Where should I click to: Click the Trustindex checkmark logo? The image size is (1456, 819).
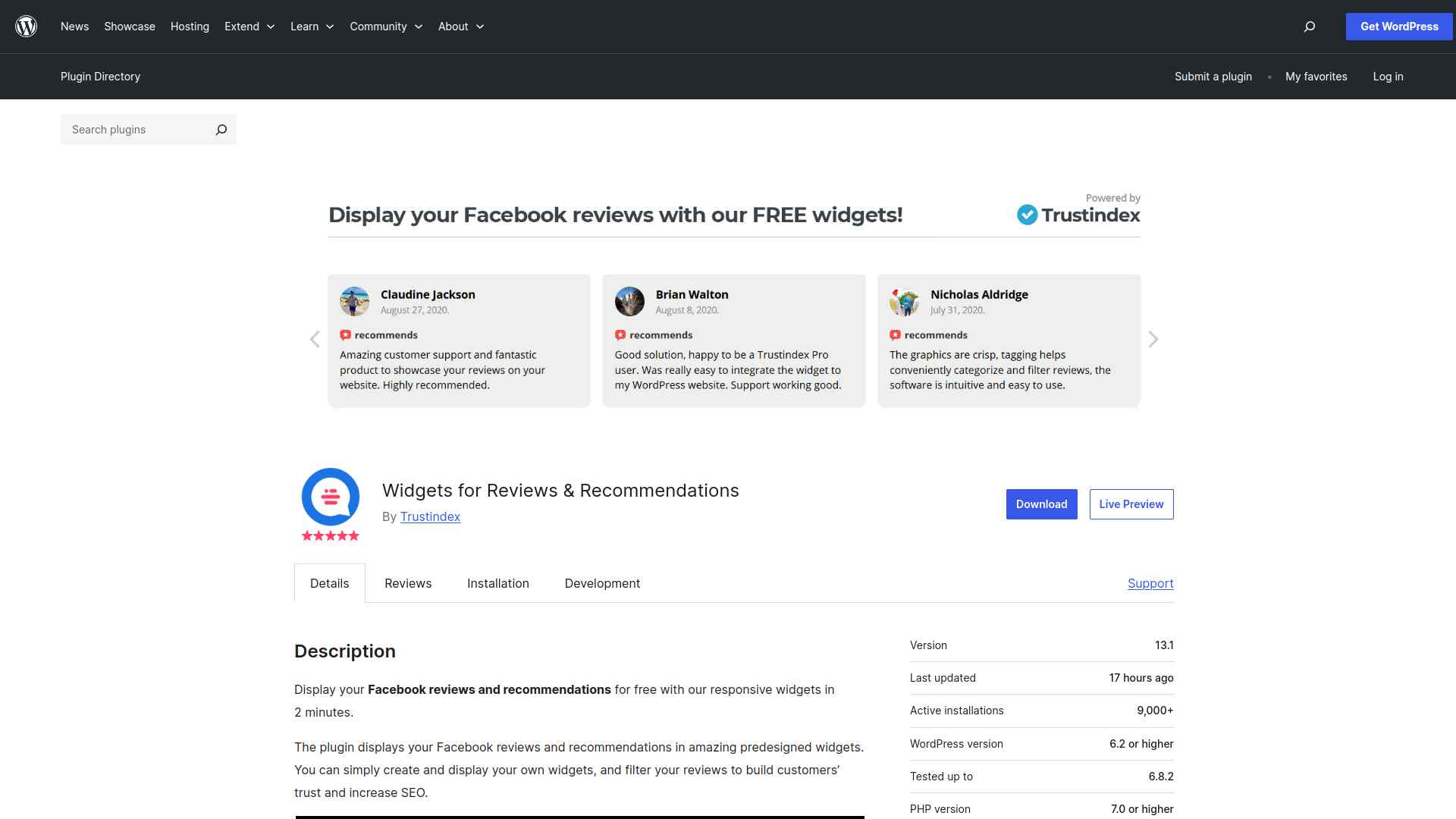[x=1027, y=215]
